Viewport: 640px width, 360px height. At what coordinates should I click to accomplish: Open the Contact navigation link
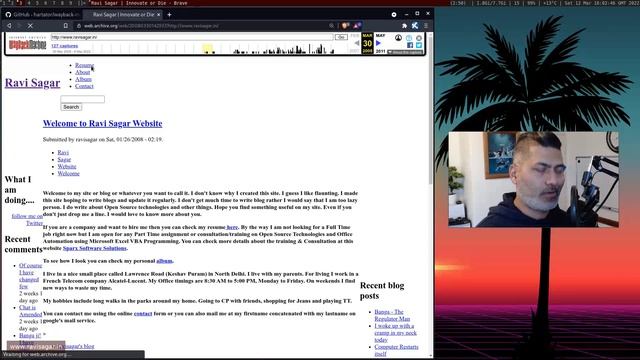[x=84, y=86]
